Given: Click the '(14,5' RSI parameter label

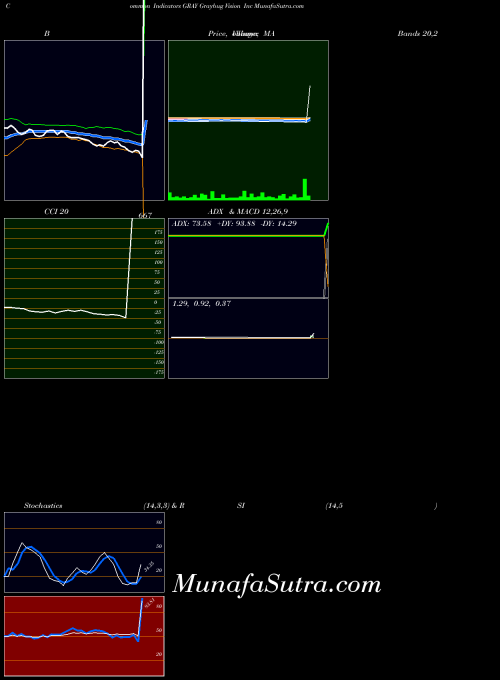Looking at the screenshot, I should (334, 506).
